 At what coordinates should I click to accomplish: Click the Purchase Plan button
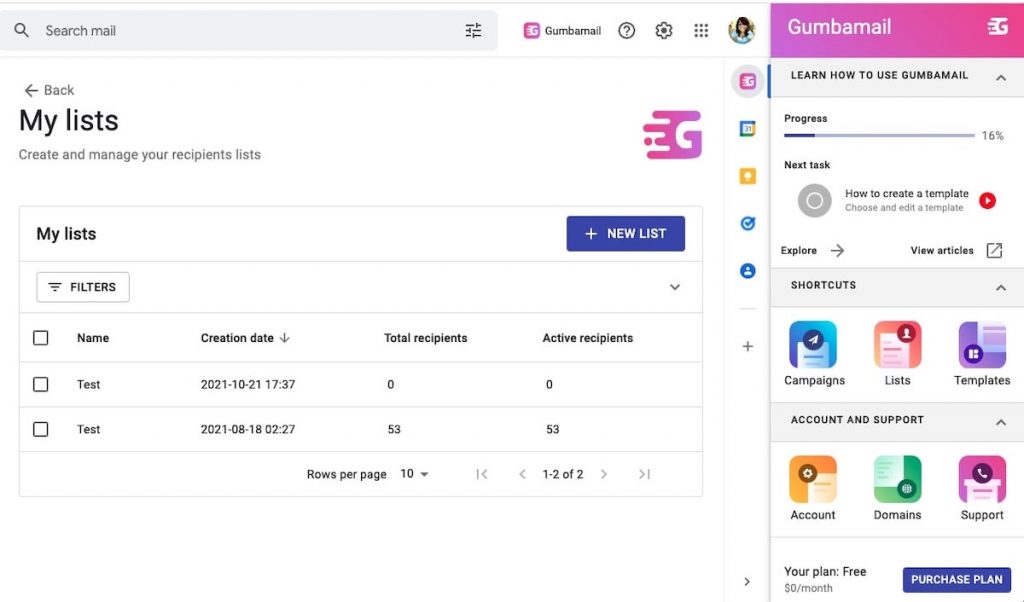click(956, 579)
